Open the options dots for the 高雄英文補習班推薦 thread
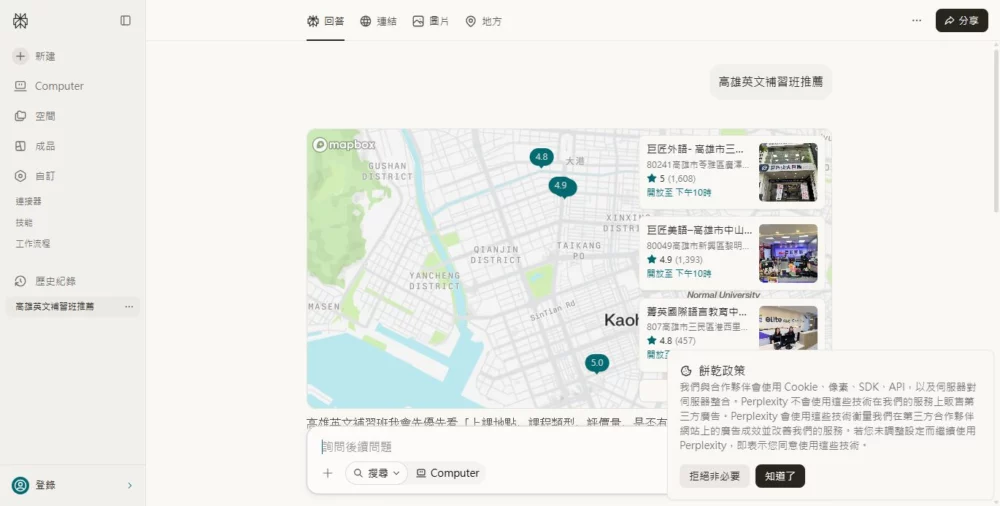1000x506 pixels. tap(129, 307)
